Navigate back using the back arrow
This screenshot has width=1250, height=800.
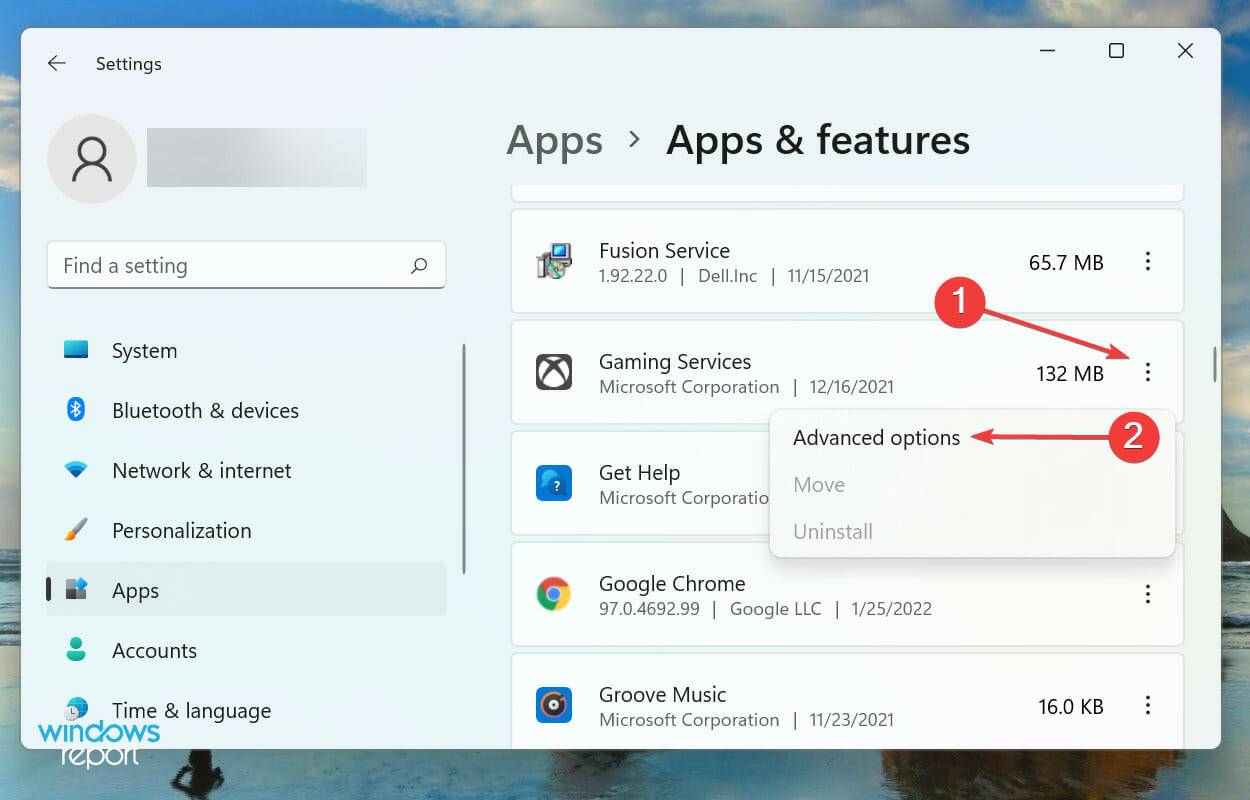56,63
